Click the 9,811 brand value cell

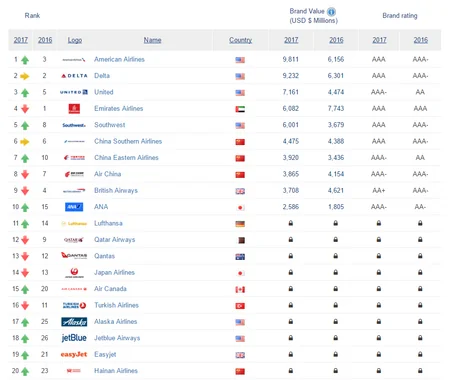[291, 59]
